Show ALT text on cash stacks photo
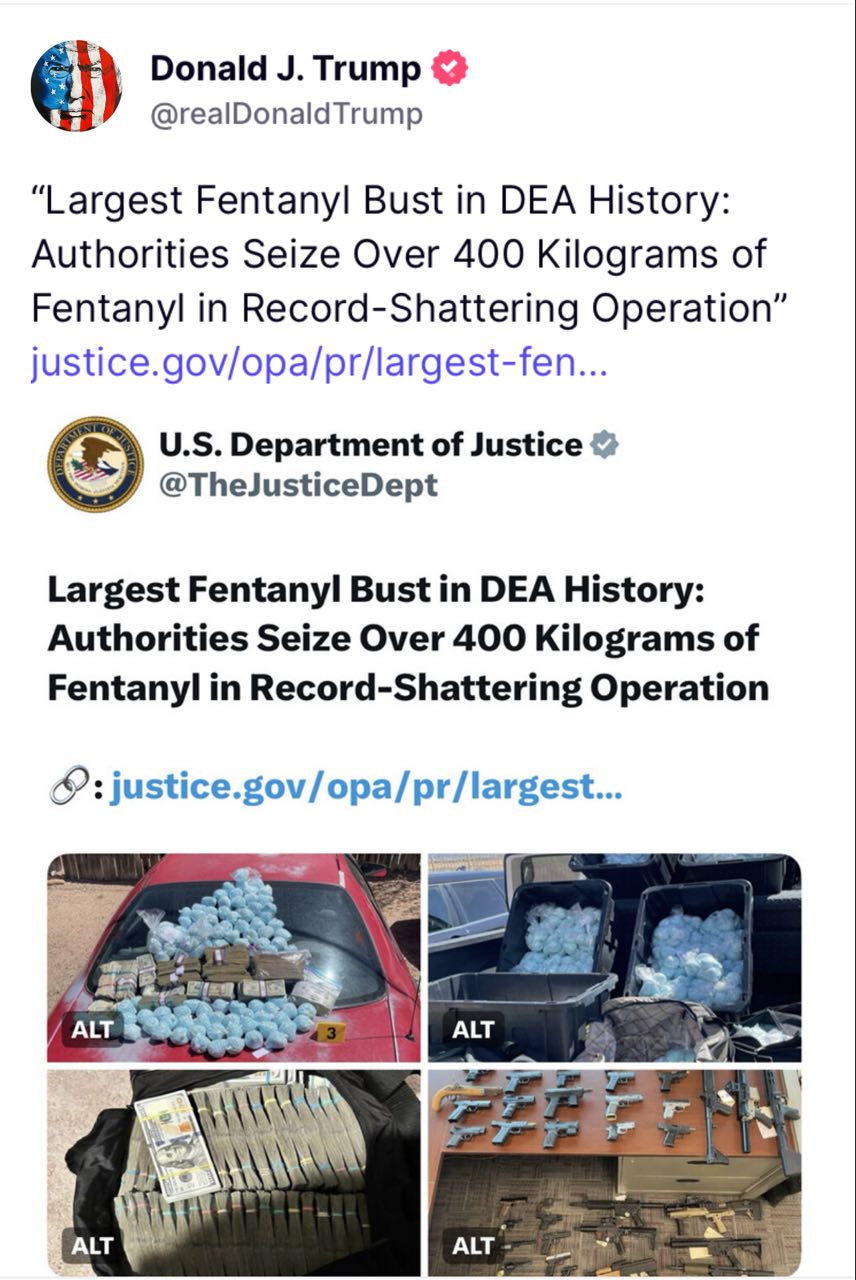The width and height of the screenshot is (856, 1280). click(x=90, y=1245)
